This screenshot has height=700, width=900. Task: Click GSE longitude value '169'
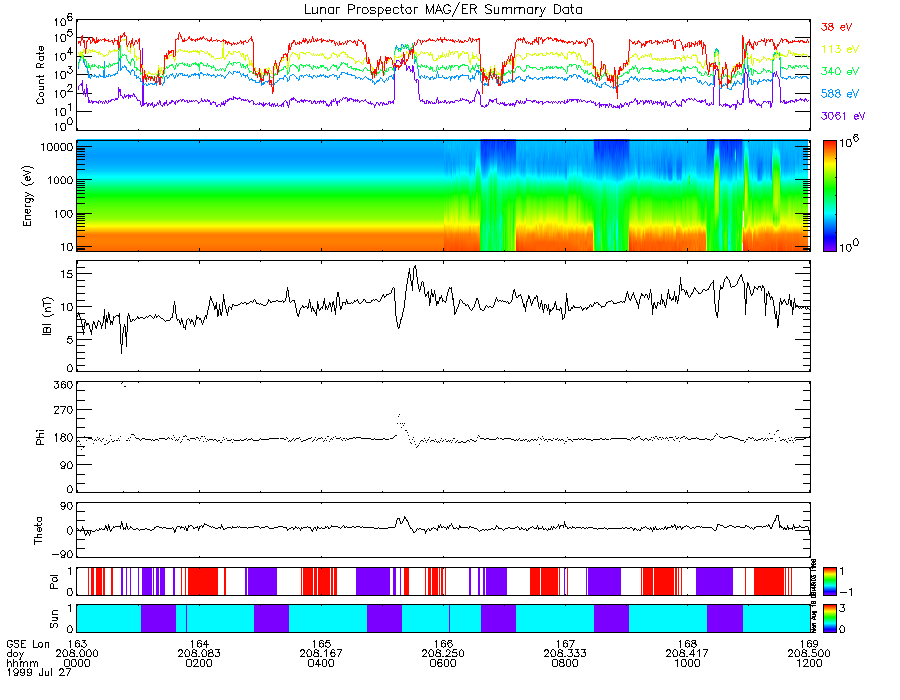(x=809, y=644)
